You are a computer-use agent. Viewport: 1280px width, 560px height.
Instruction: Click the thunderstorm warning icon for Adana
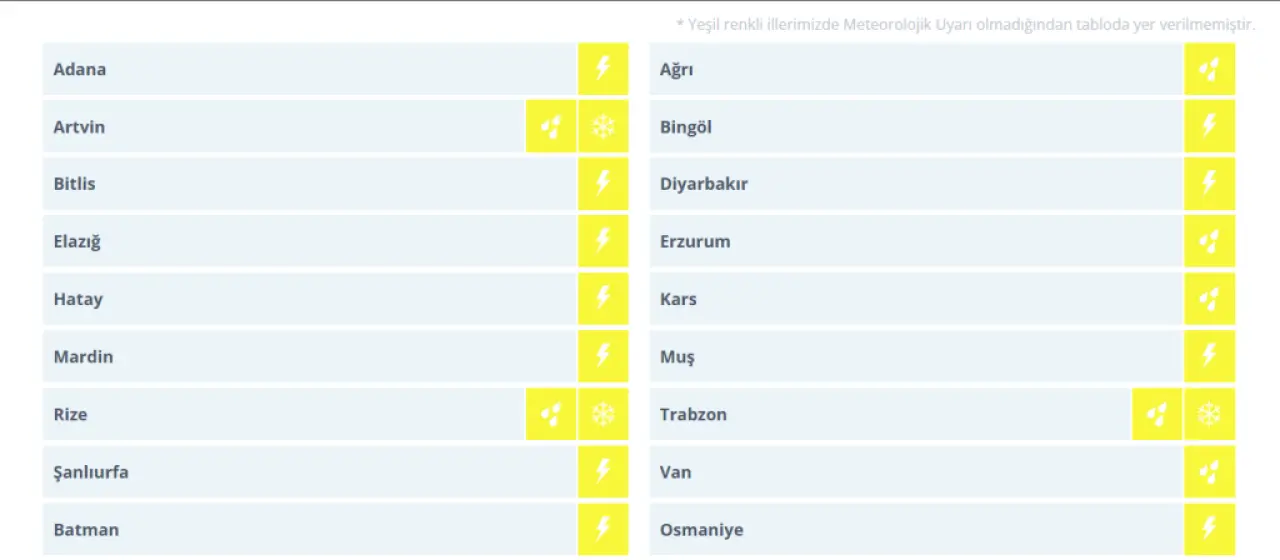pos(603,69)
